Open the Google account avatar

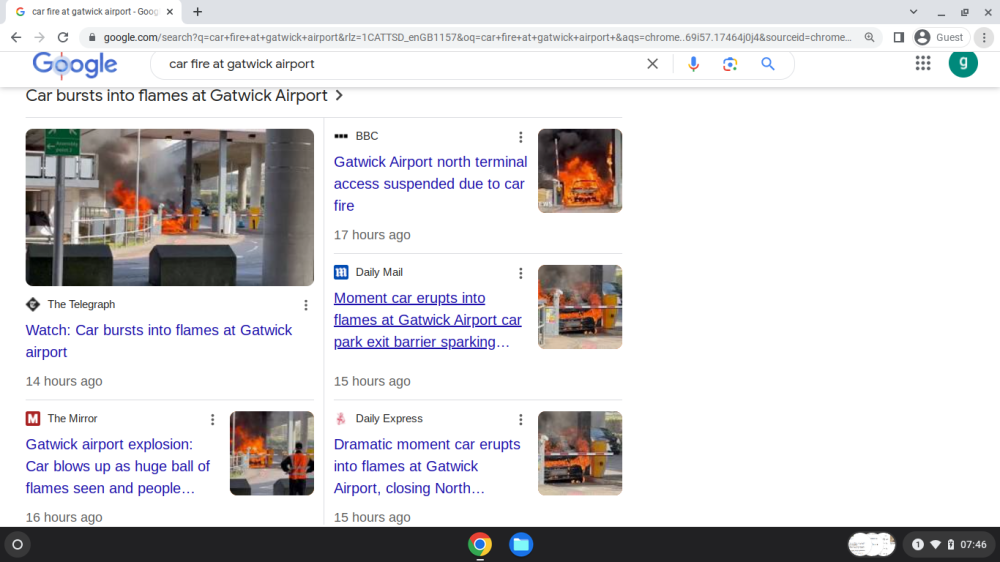(x=963, y=63)
